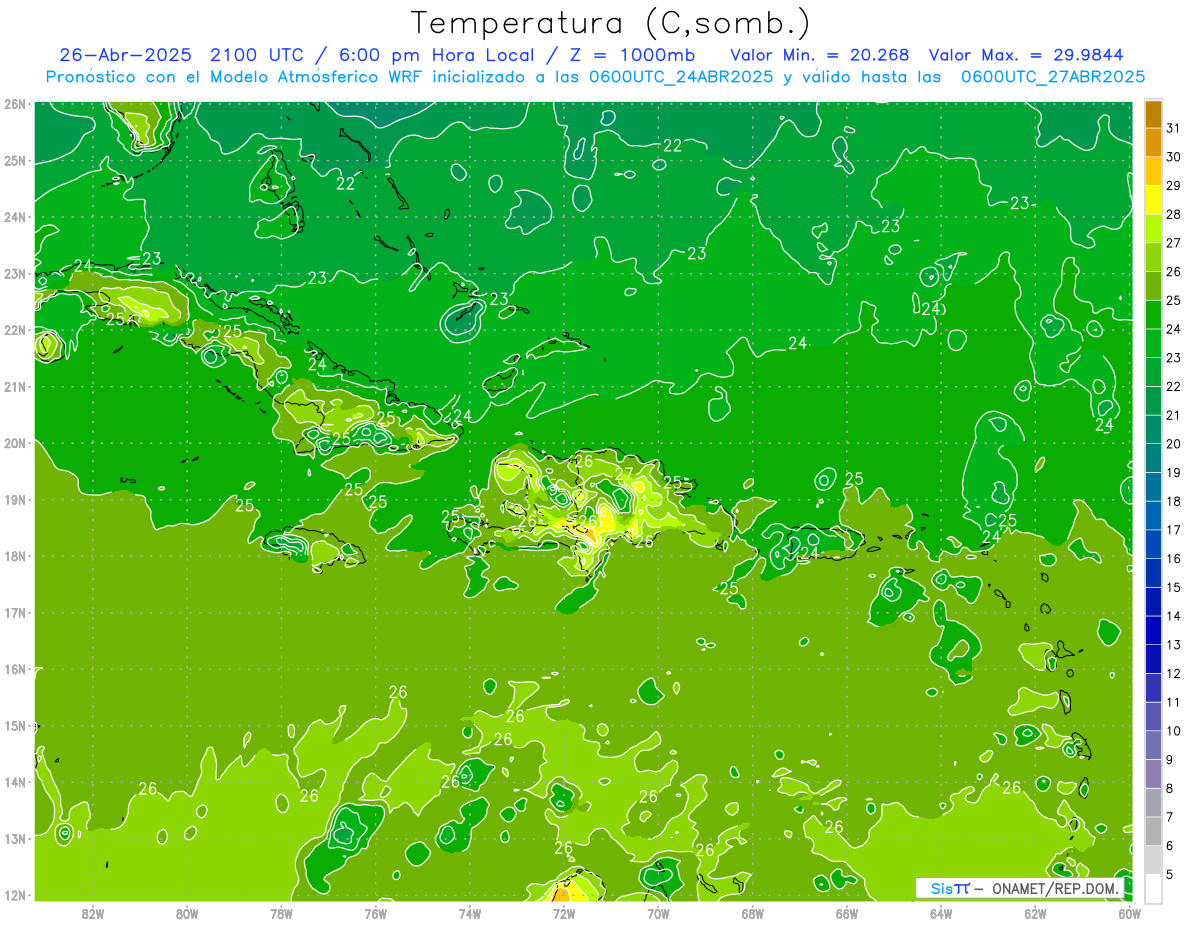This screenshot has width=1200, height=927.
Task: Click the 24N latitude label
Action: coord(14,217)
